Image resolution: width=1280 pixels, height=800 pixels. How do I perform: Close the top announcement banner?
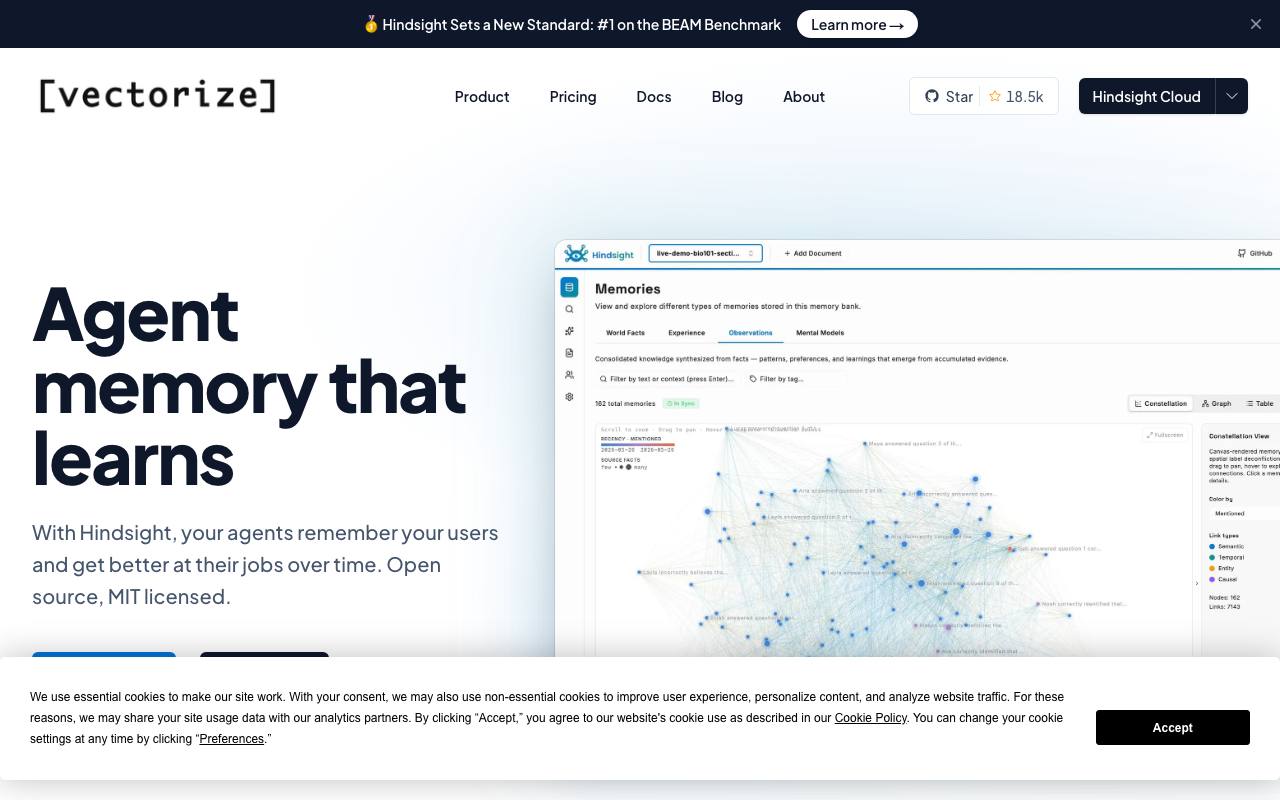point(1256,24)
